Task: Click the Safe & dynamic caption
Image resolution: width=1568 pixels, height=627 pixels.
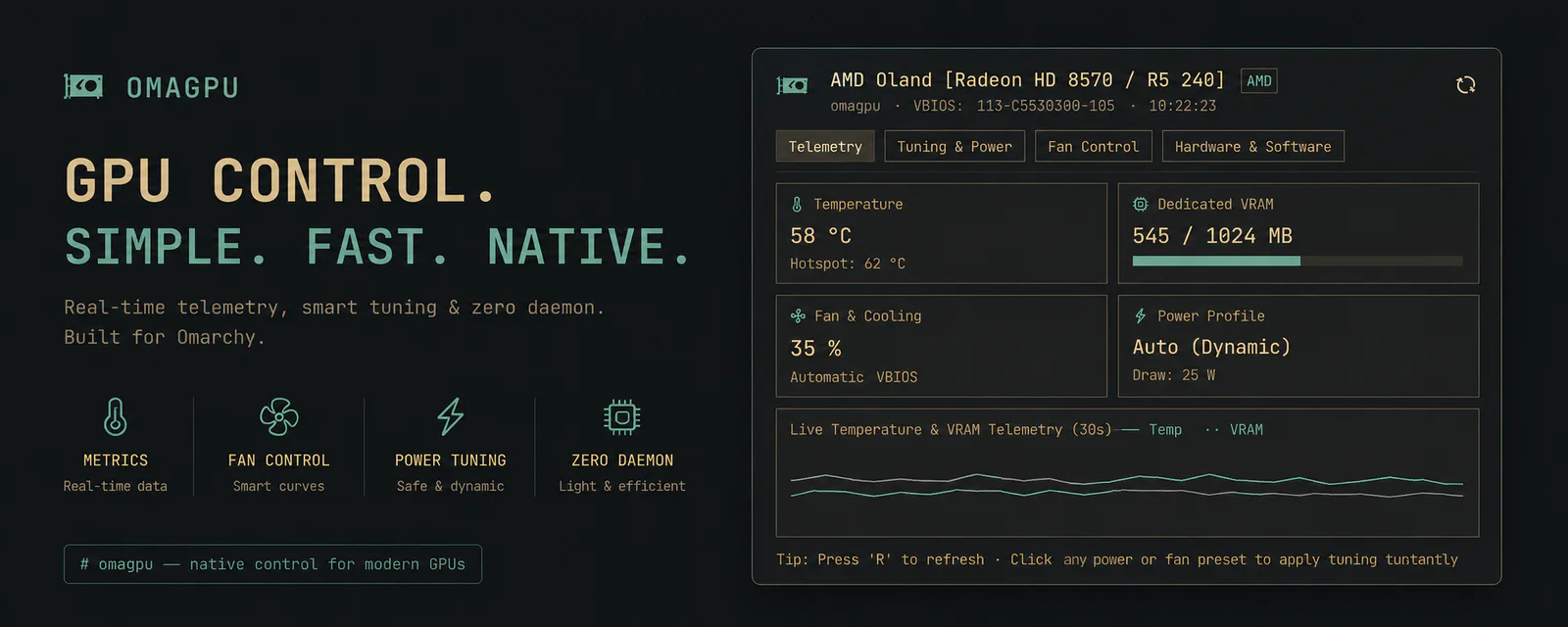Action: click(x=450, y=486)
